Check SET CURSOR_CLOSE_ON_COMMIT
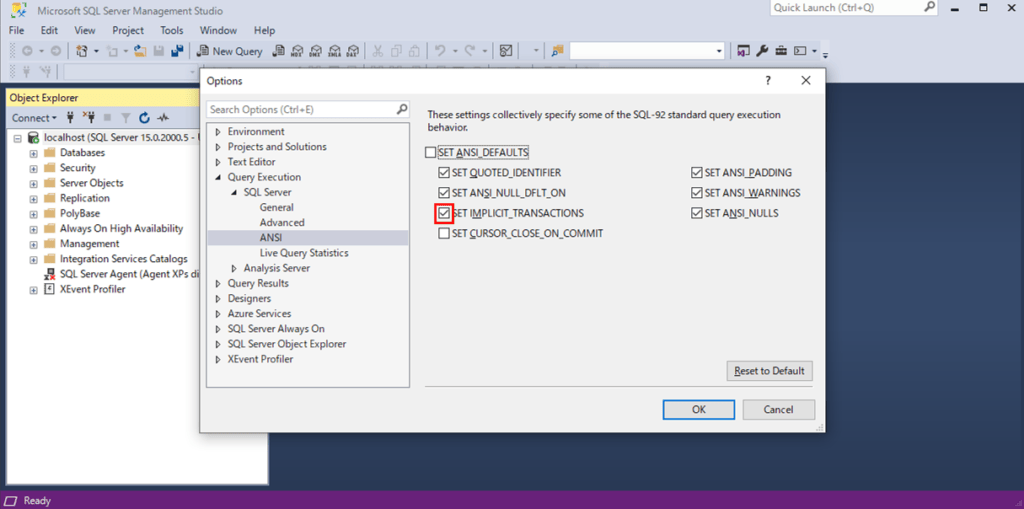The height and width of the screenshot is (509, 1024). (x=444, y=233)
